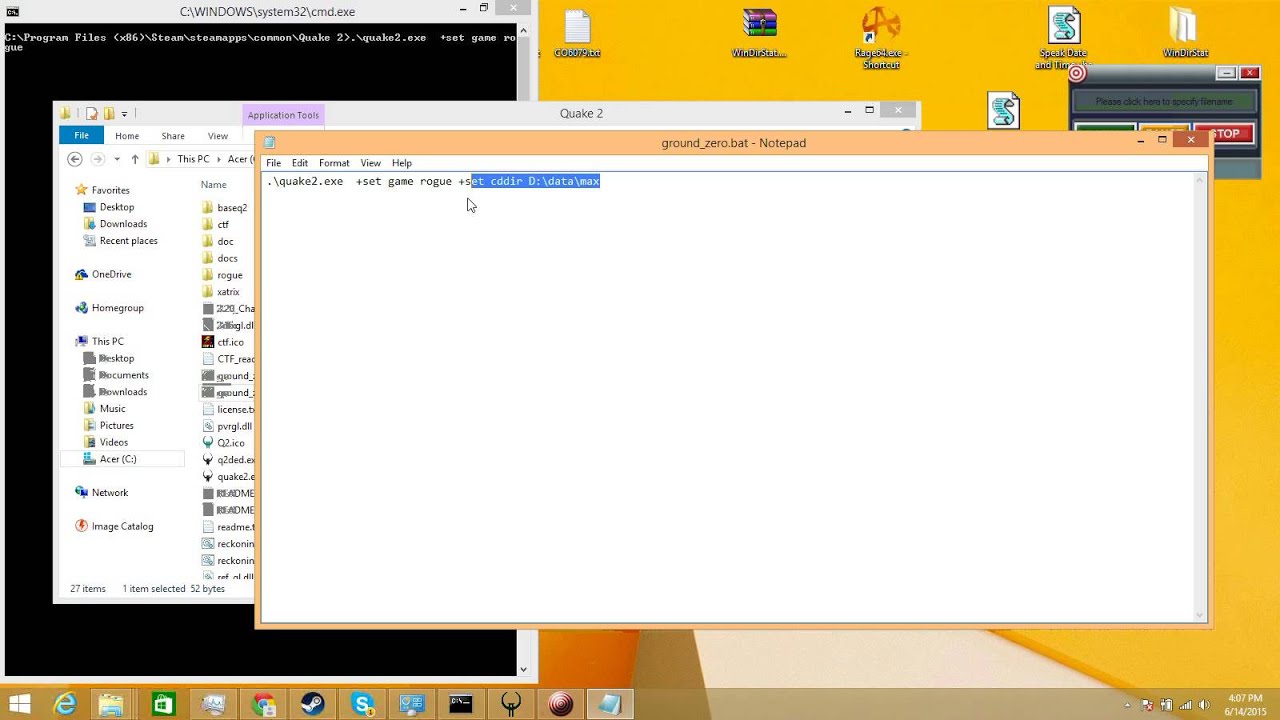The image size is (1280, 720).
Task: Open the File menu in Notepad
Action: coord(273,163)
